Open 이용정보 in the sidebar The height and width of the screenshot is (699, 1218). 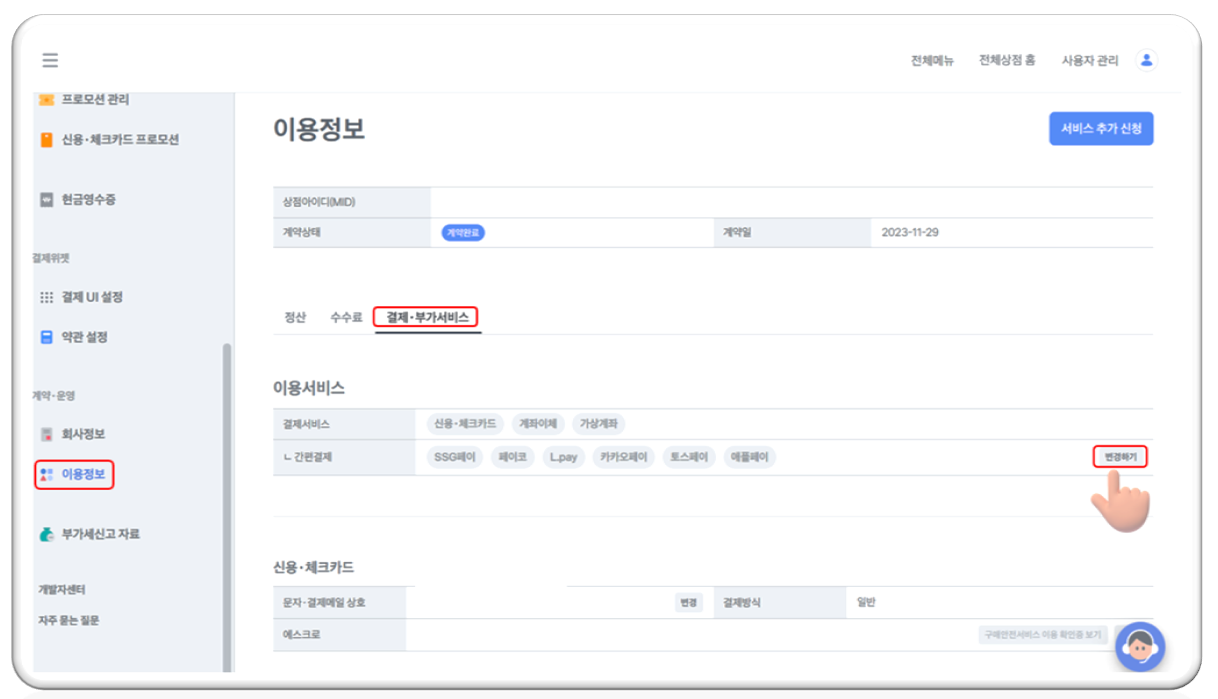[75, 475]
